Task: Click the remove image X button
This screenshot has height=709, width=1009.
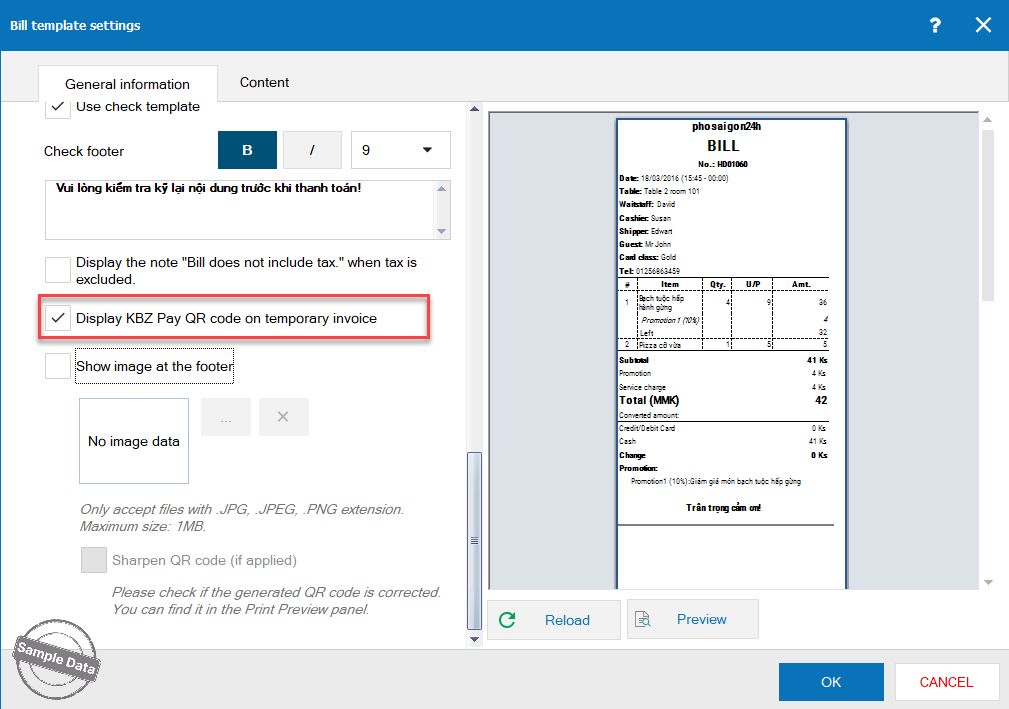Action: point(284,417)
